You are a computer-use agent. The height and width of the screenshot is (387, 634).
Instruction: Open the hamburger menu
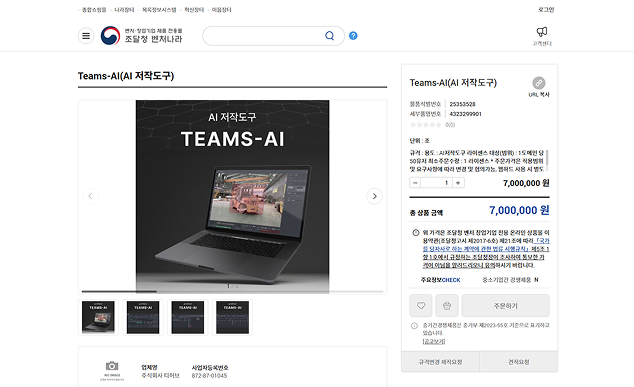point(86,36)
